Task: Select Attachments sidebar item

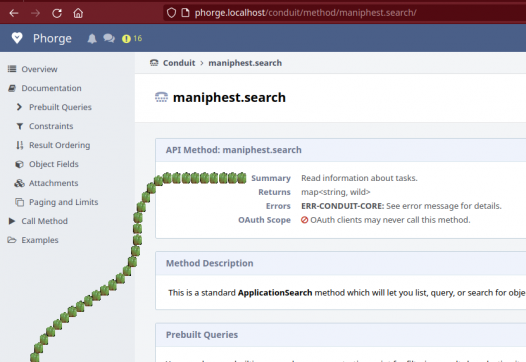Action: [x=54, y=183]
